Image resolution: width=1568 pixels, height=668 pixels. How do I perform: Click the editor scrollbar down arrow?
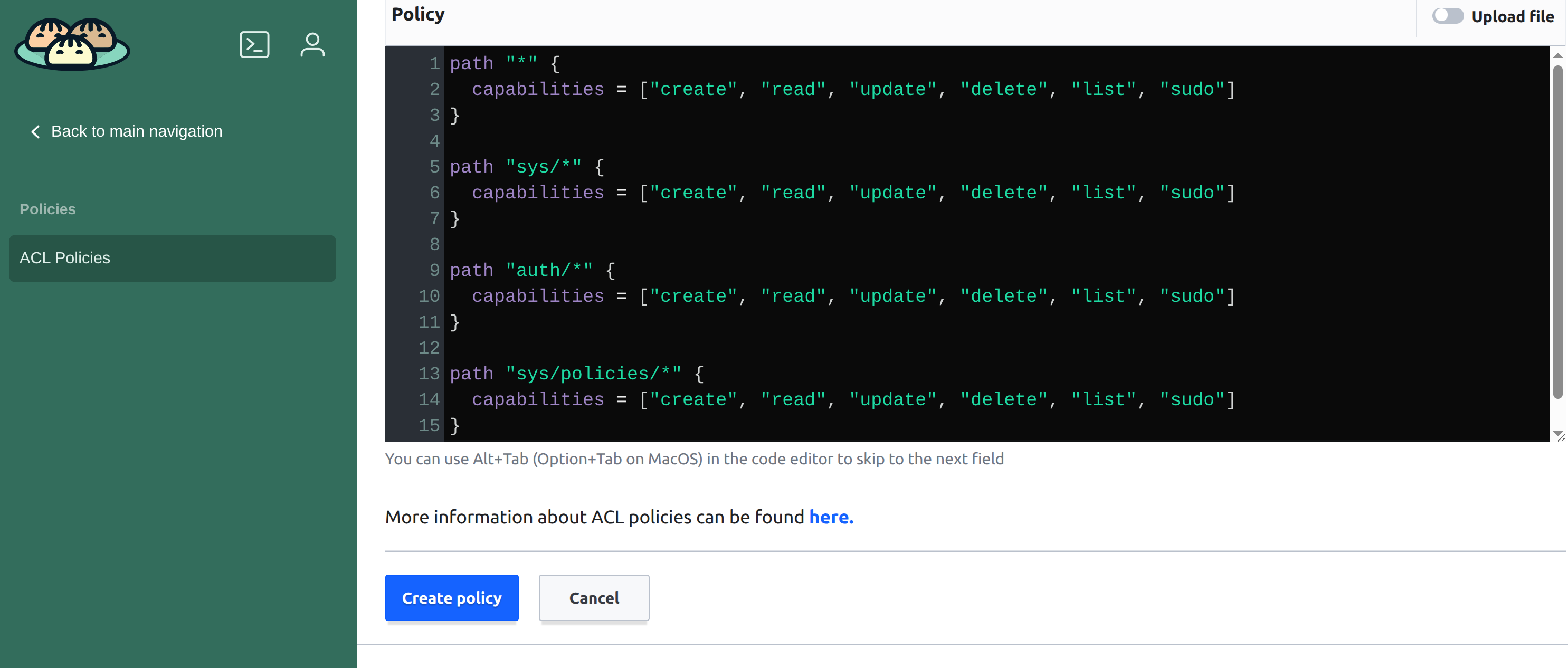coord(1557,433)
